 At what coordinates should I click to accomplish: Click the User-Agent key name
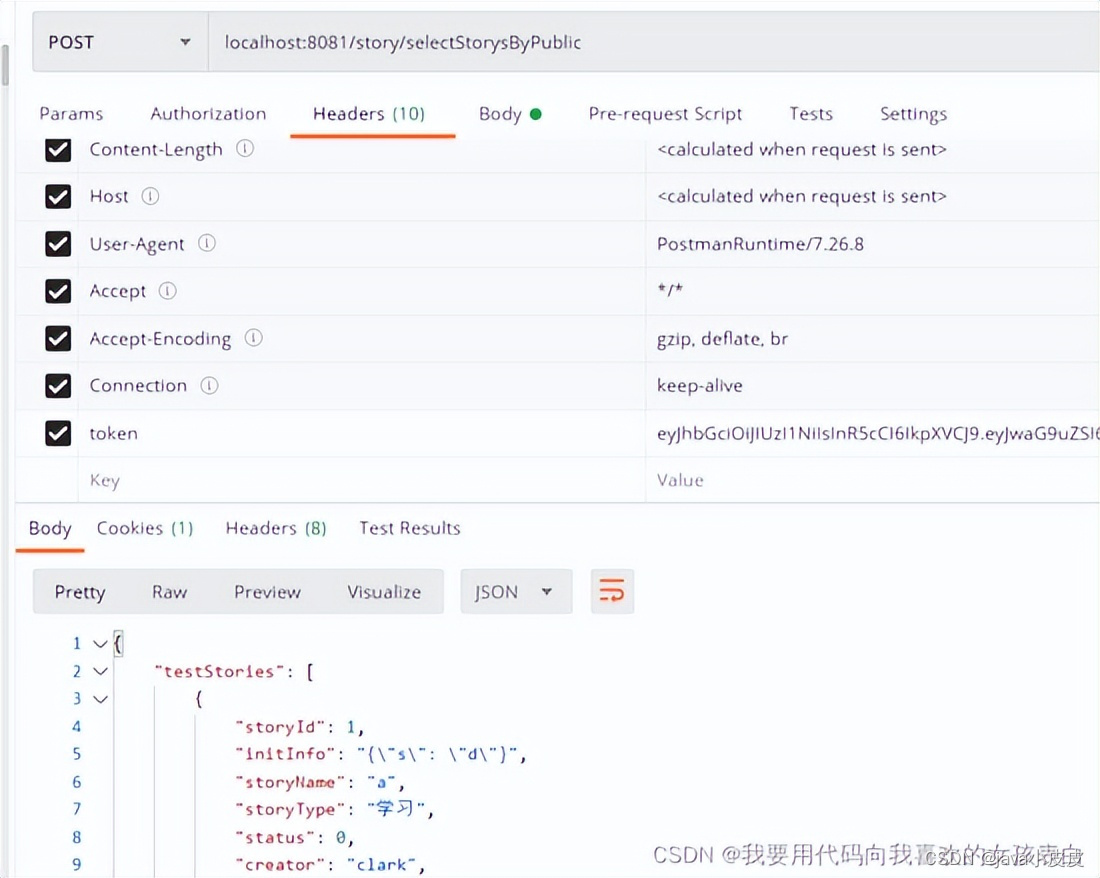(137, 244)
